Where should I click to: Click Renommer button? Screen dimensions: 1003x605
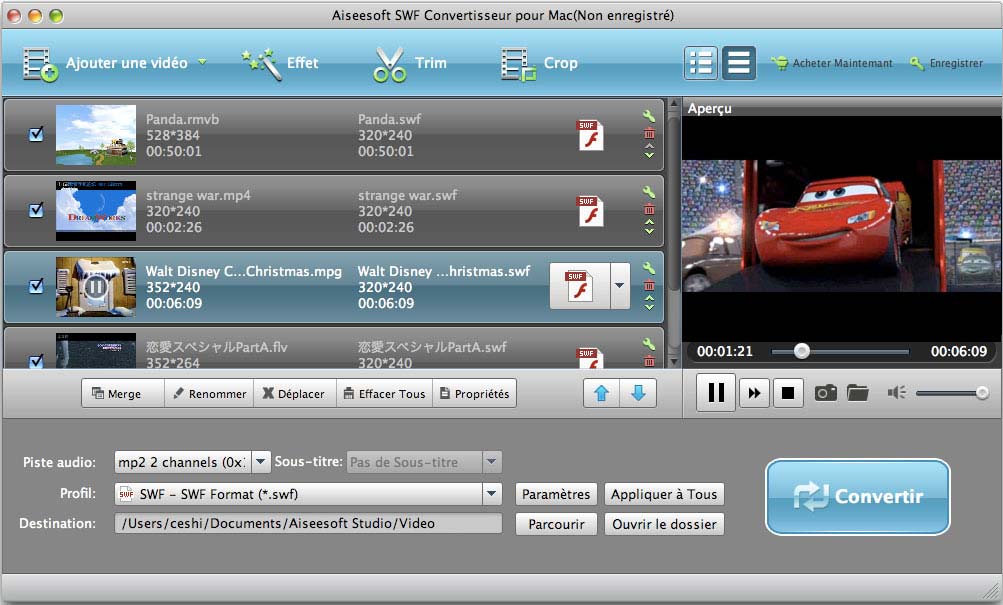pos(209,393)
